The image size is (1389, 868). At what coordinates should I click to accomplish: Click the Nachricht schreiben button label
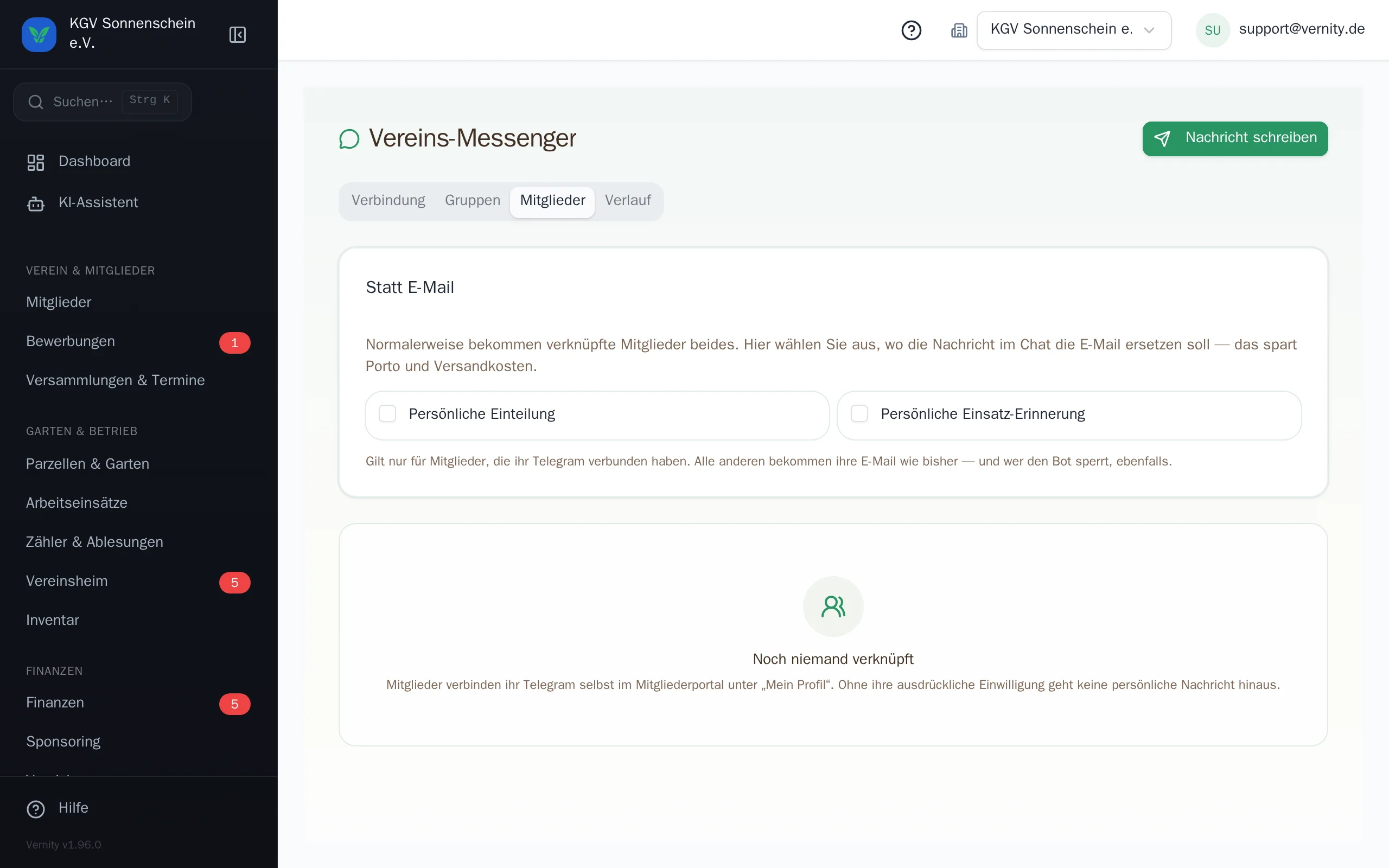[1251, 138]
